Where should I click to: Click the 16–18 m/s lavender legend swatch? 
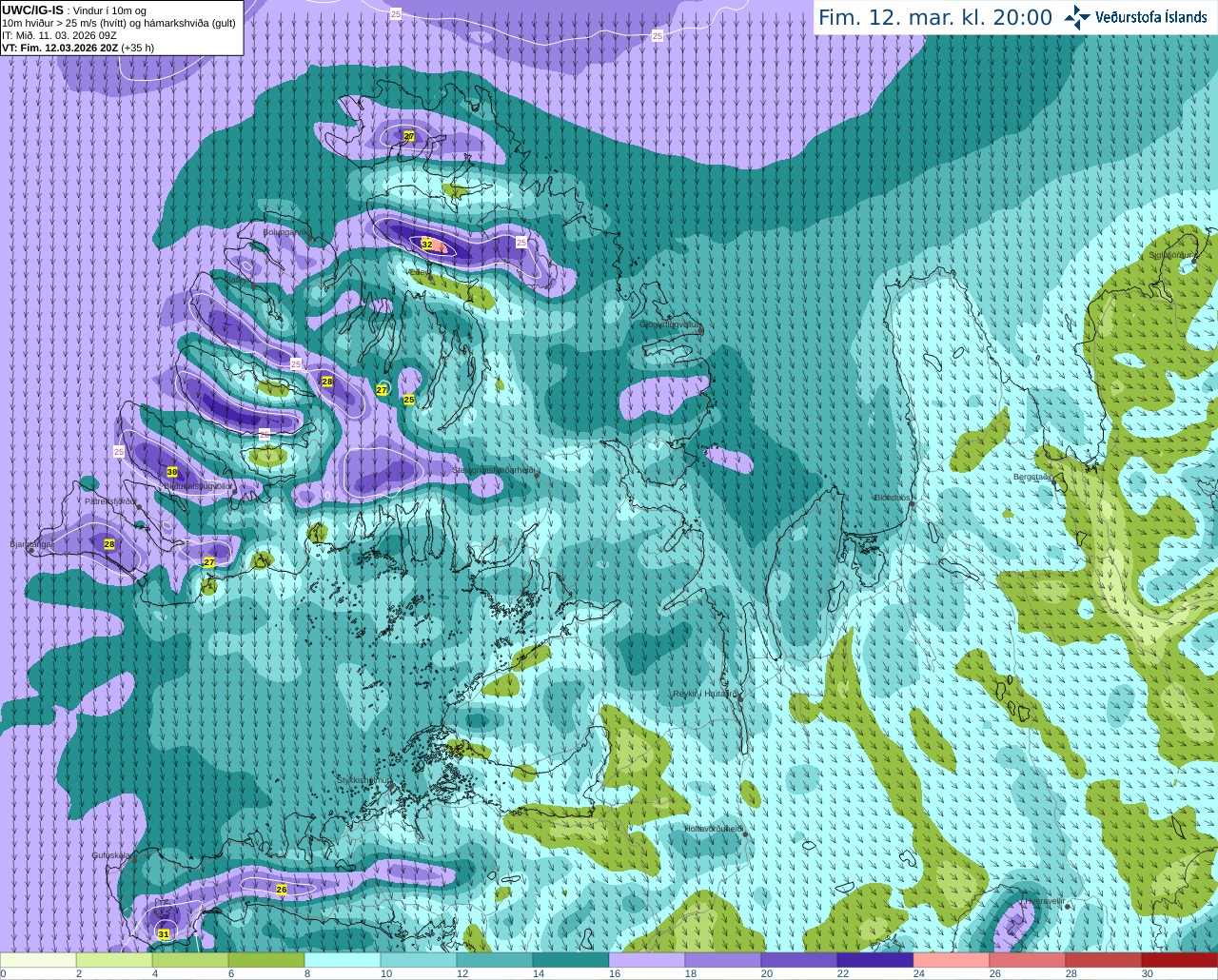[647, 960]
